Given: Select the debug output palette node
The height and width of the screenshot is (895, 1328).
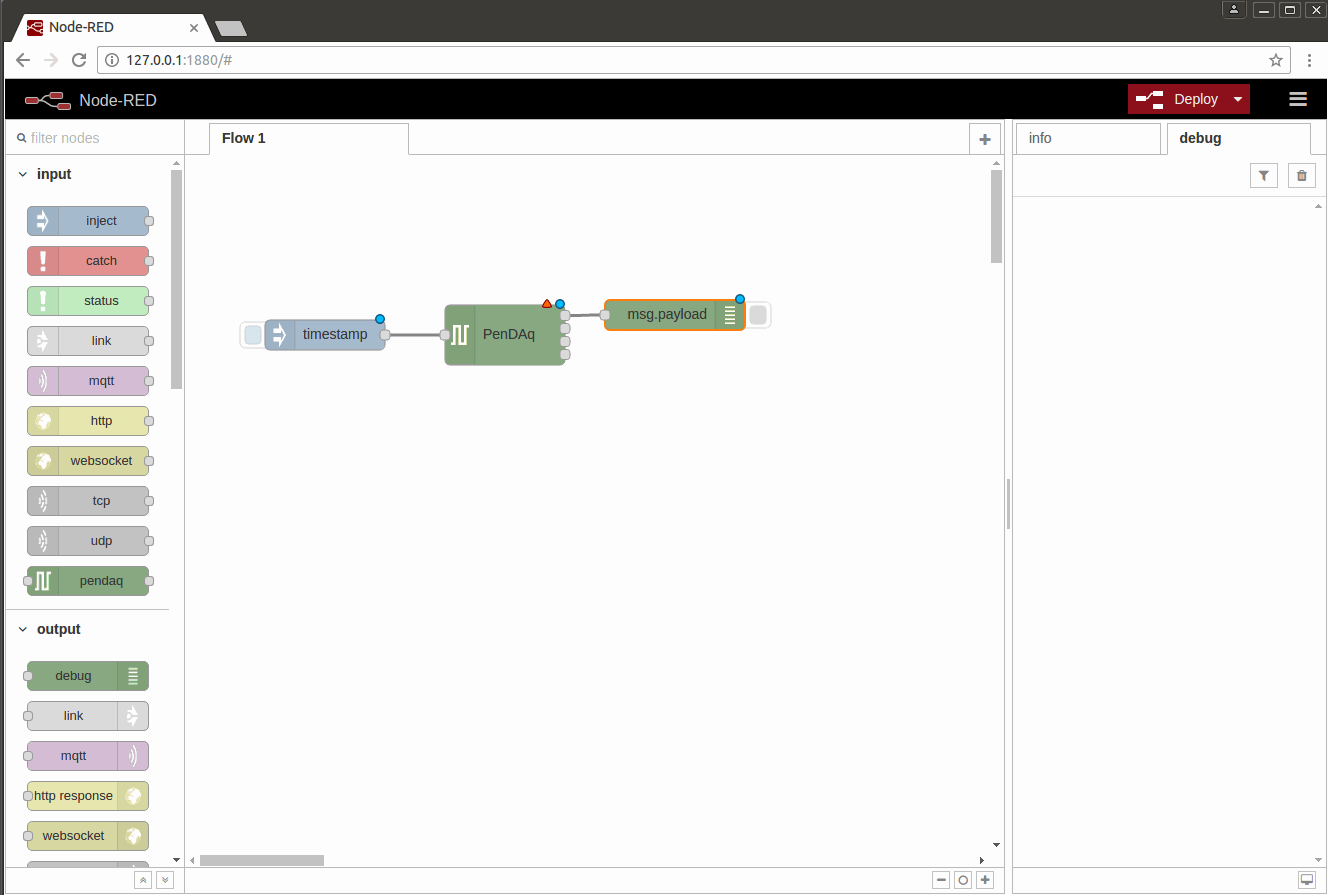Looking at the screenshot, I should 88,676.
